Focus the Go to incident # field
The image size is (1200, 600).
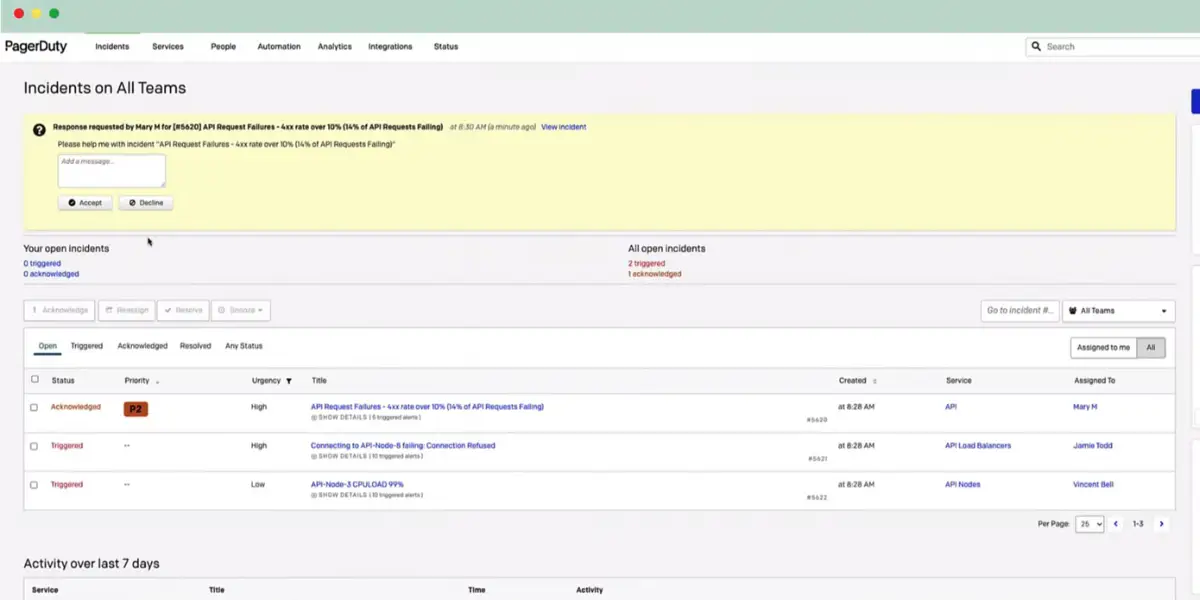tap(1019, 311)
